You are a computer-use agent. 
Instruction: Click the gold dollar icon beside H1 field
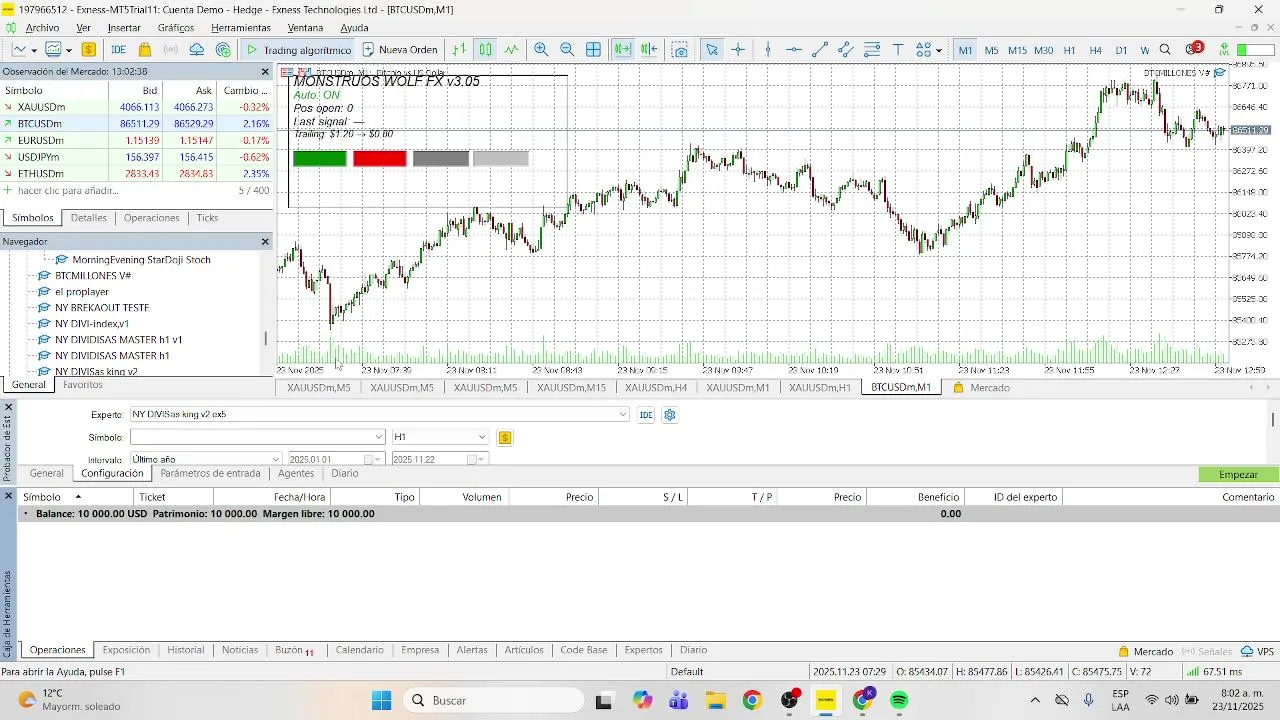[505, 437]
